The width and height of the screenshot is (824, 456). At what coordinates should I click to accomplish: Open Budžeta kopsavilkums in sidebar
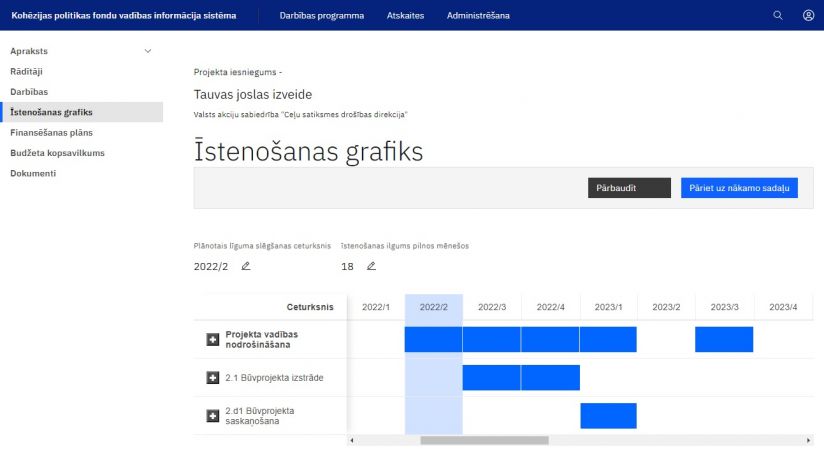click(57, 153)
